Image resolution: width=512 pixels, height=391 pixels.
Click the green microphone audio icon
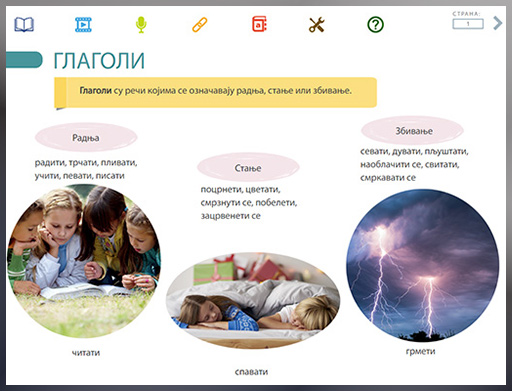pyautogui.click(x=141, y=25)
